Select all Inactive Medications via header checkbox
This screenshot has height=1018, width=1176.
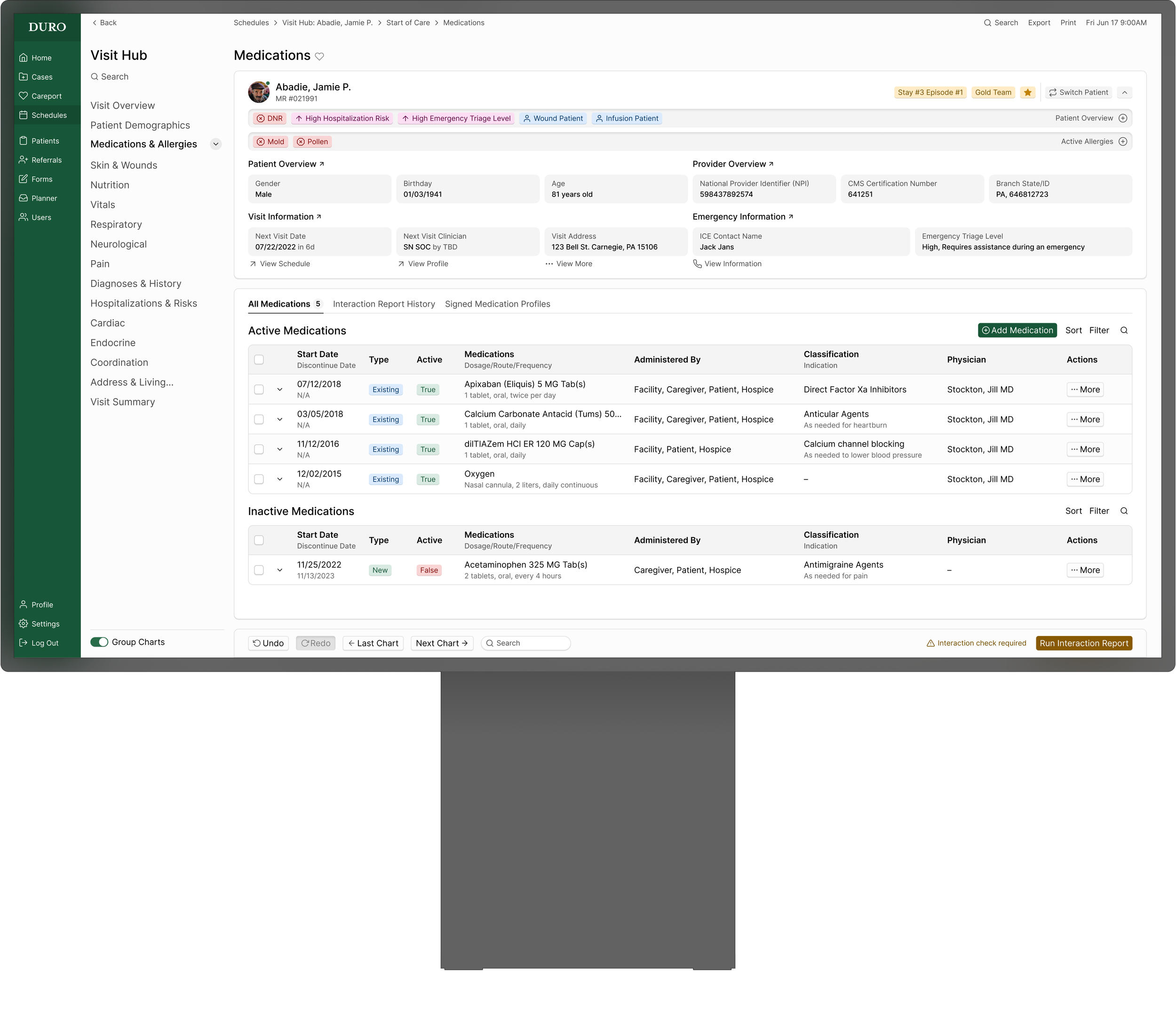click(259, 540)
